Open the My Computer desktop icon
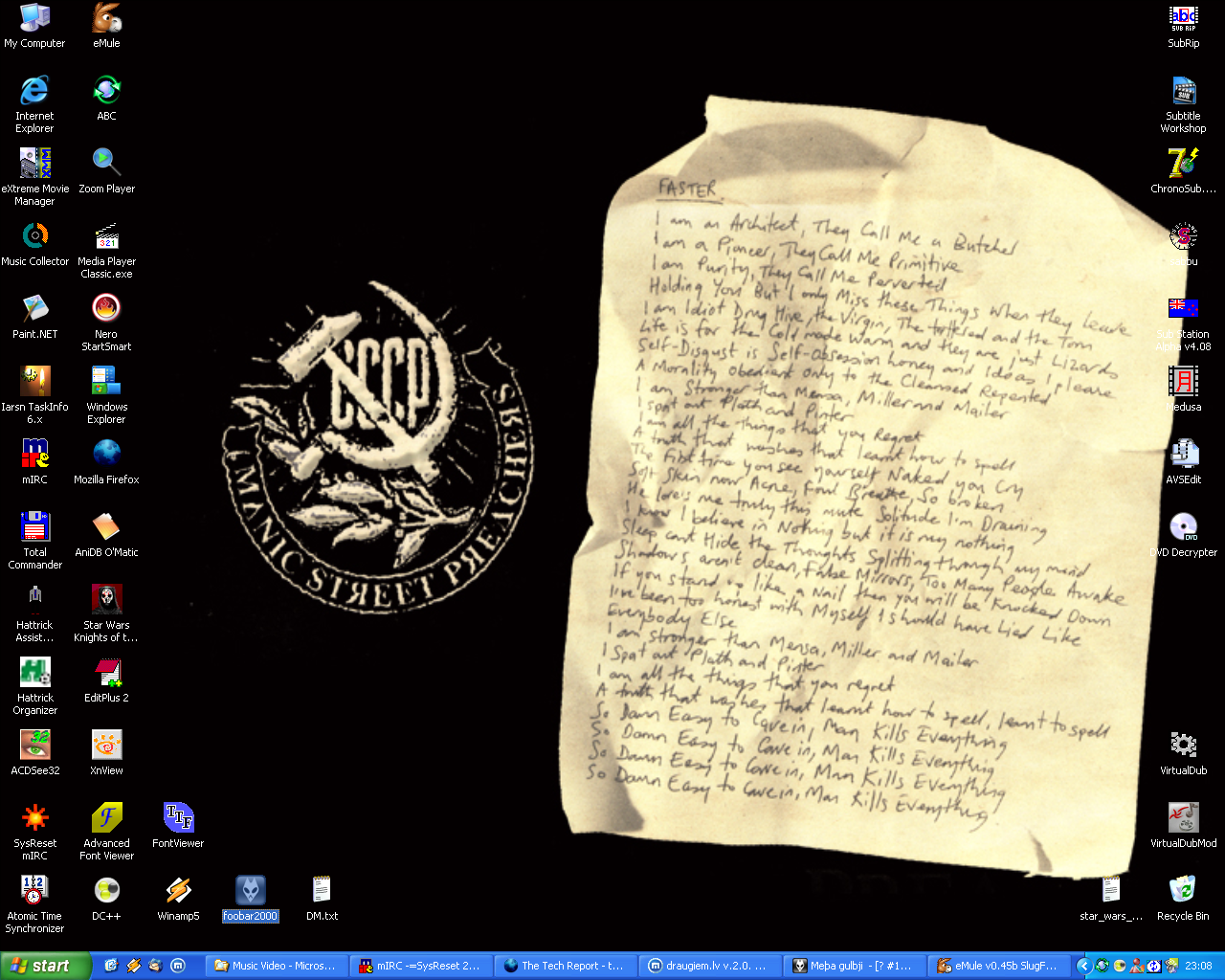The height and width of the screenshot is (980, 1225). point(34,26)
